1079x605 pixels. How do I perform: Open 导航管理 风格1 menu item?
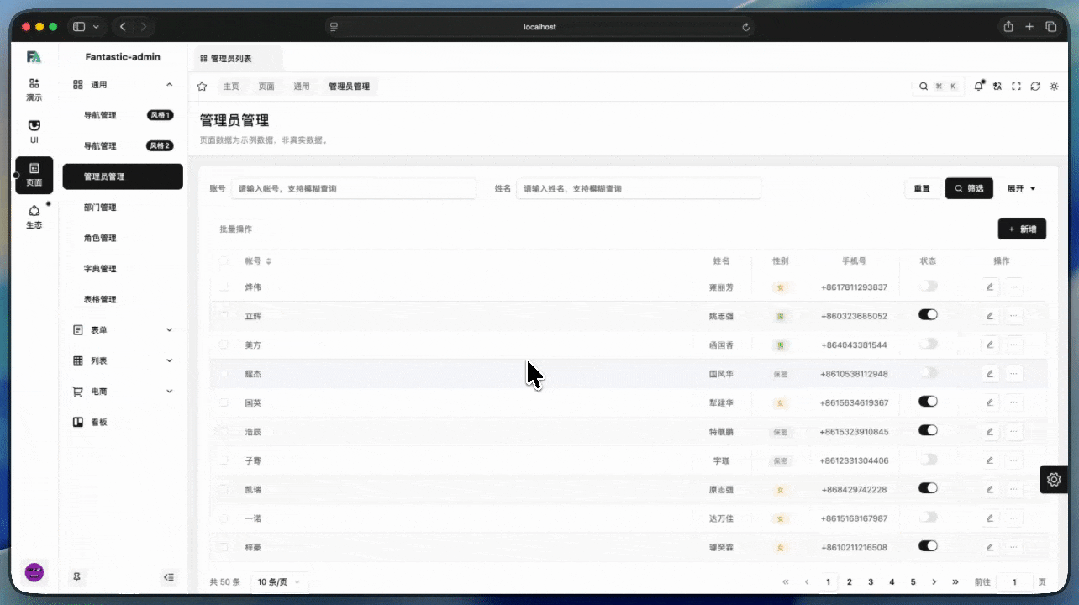pos(122,115)
